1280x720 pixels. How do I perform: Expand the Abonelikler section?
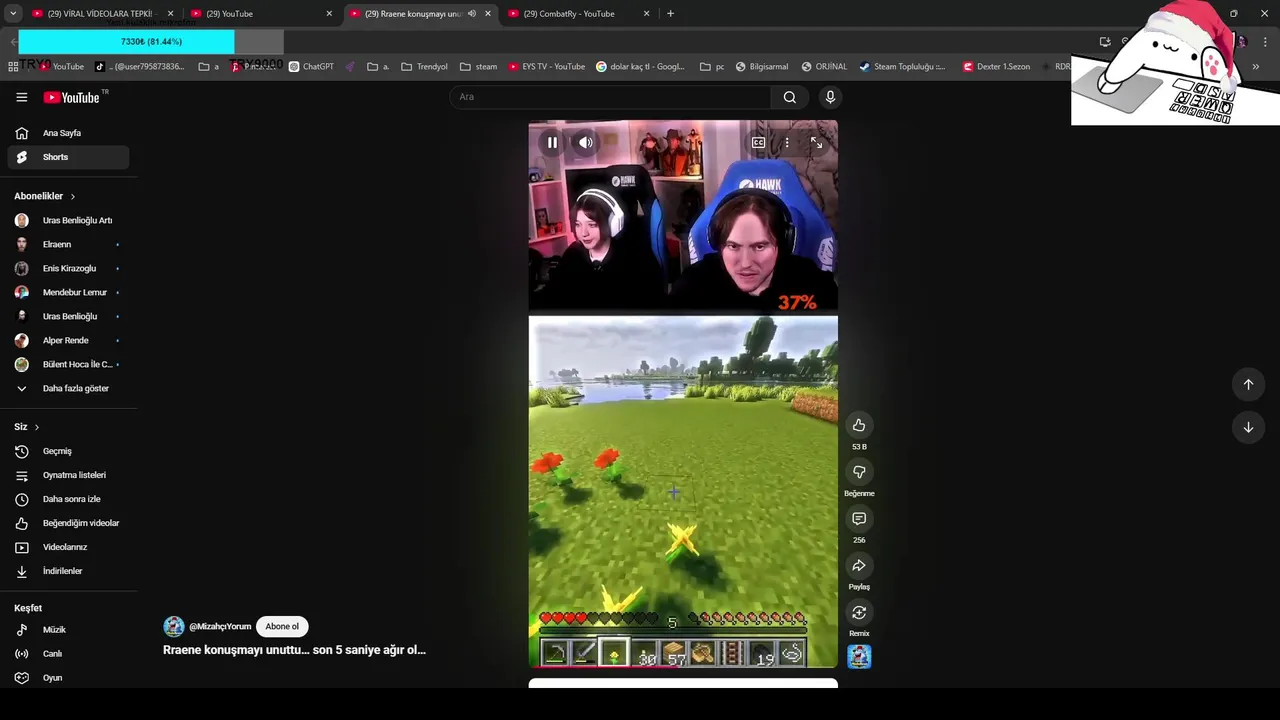pyautogui.click(x=45, y=196)
